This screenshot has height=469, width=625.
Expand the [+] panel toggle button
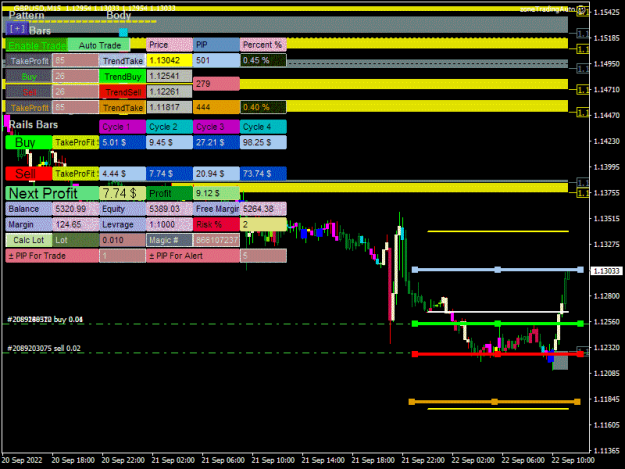click(17, 29)
